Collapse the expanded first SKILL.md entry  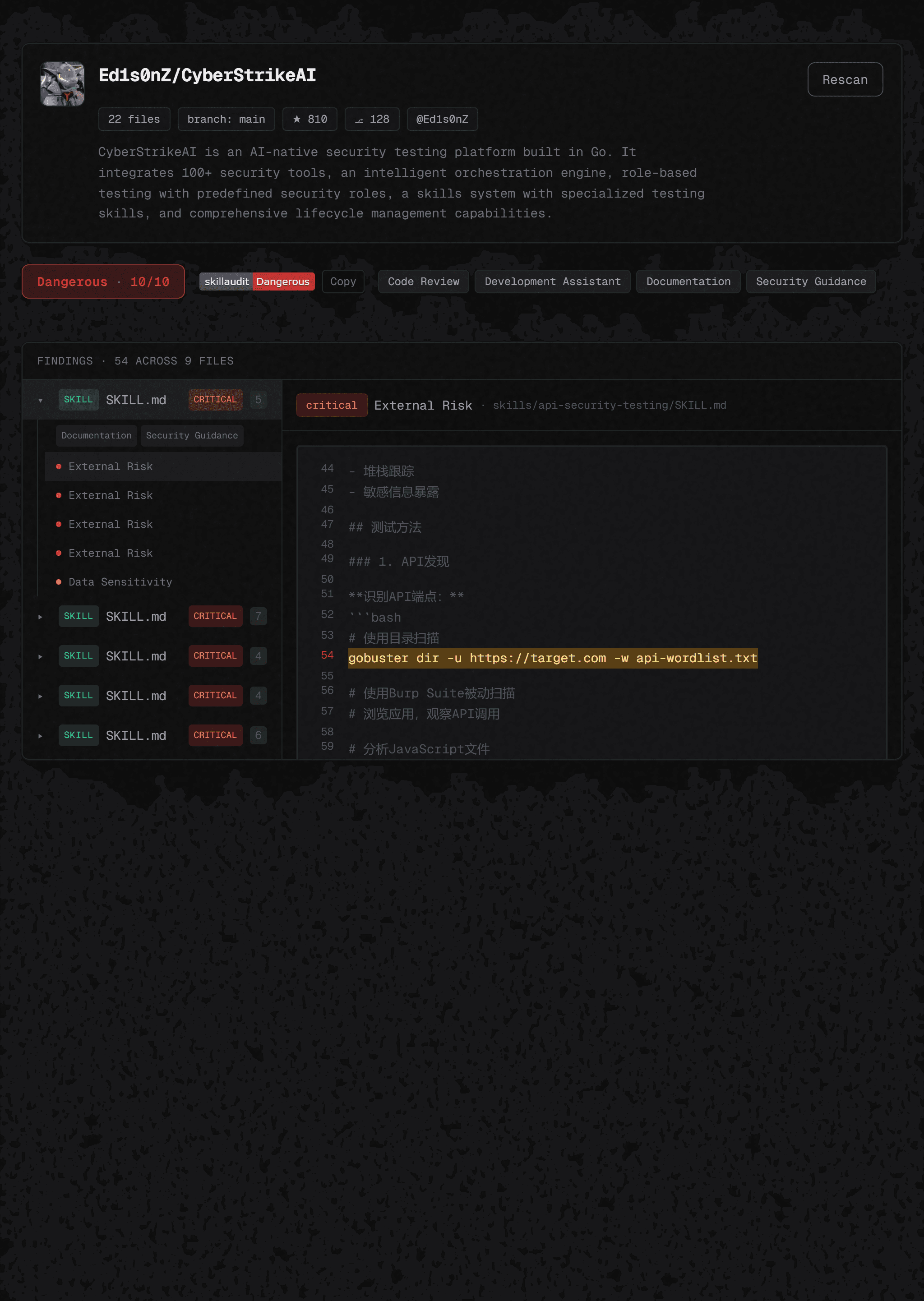[x=41, y=400]
